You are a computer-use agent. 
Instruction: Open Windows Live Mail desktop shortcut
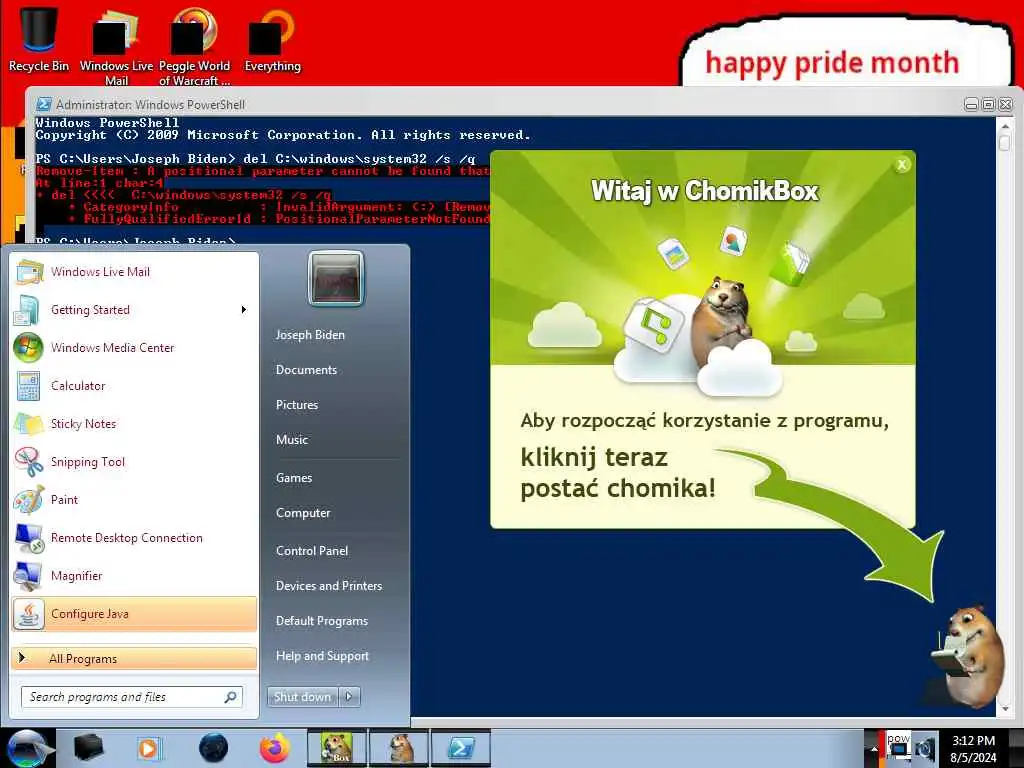pos(116,46)
